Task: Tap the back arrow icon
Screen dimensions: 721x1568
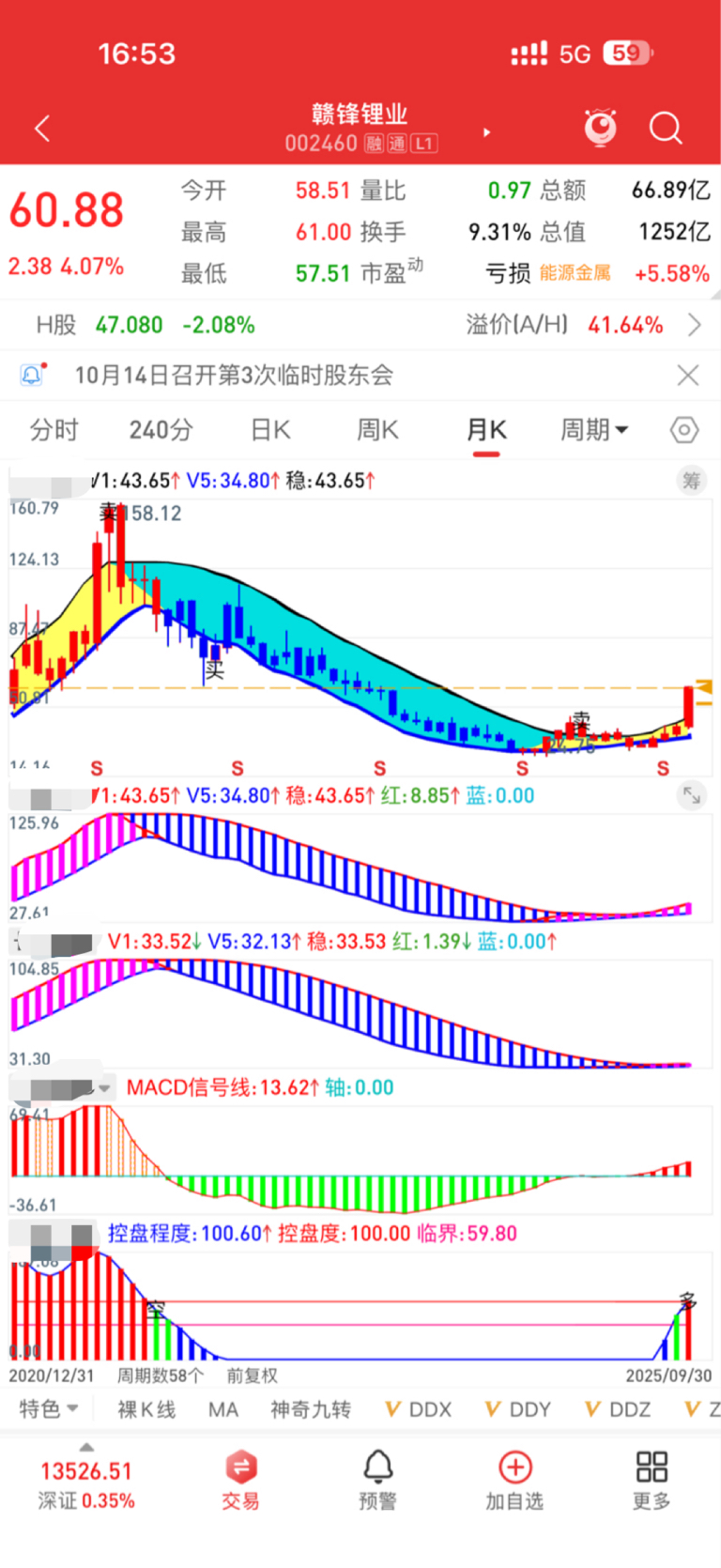Action: click(42, 129)
